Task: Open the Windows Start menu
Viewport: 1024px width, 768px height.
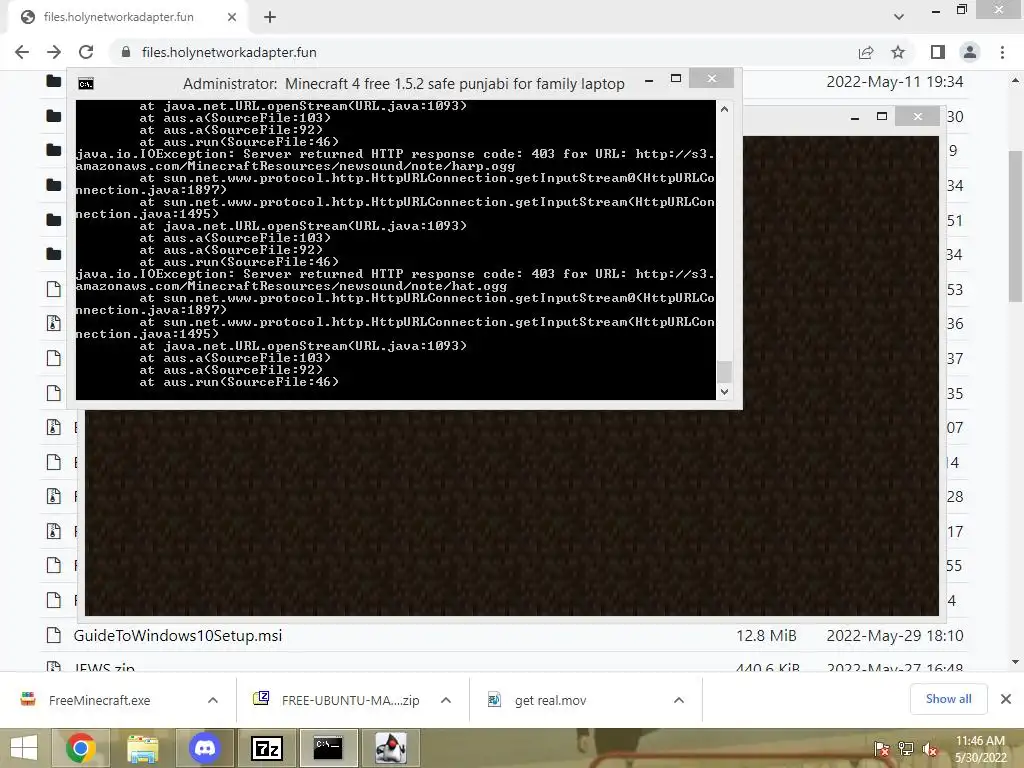Action: click(24, 748)
